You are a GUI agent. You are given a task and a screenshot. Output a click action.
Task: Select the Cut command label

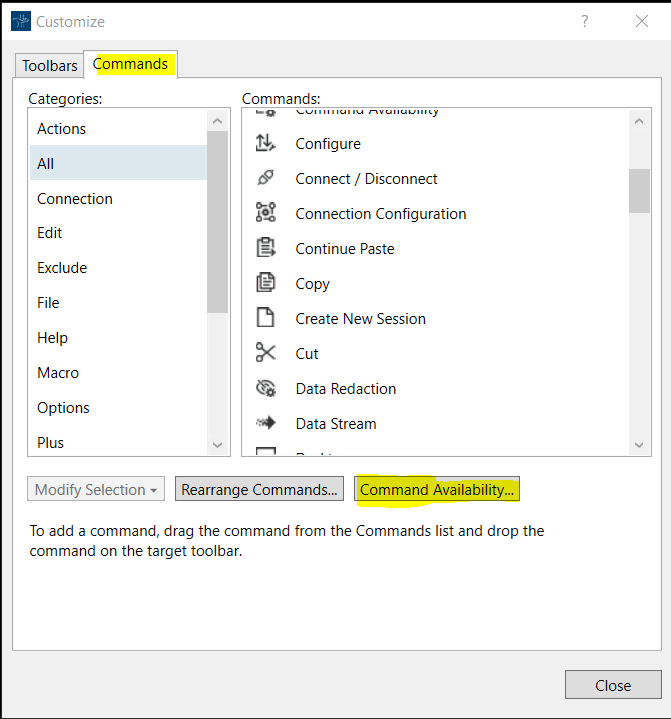click(x=307, y=354)
